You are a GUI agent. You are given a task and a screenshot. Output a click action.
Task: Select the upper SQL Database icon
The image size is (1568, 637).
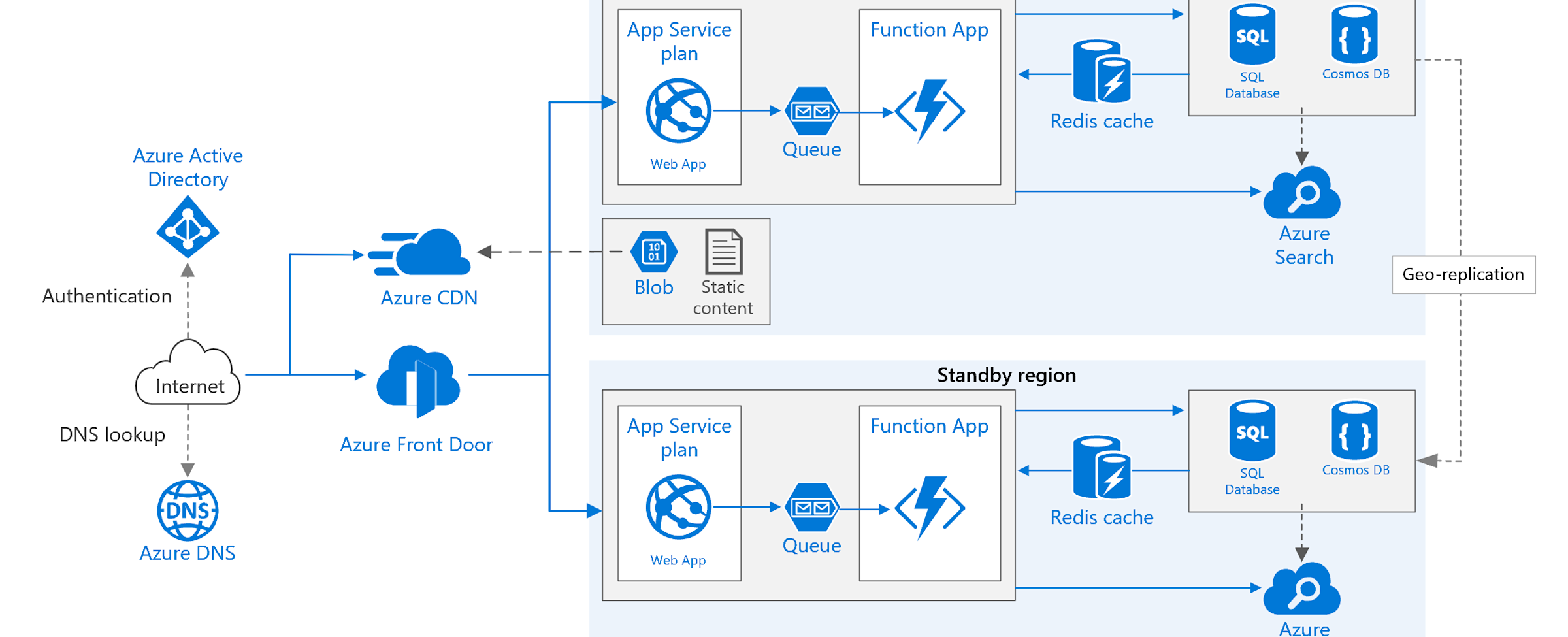pyautogui.click(x=1252, y=35)
